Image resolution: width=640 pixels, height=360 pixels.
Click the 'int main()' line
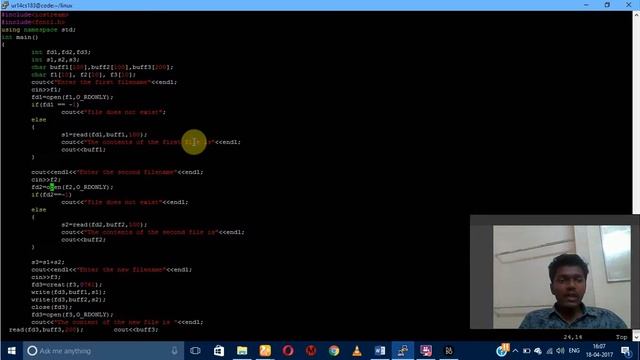pyautogui.click(x=20, y=37)
